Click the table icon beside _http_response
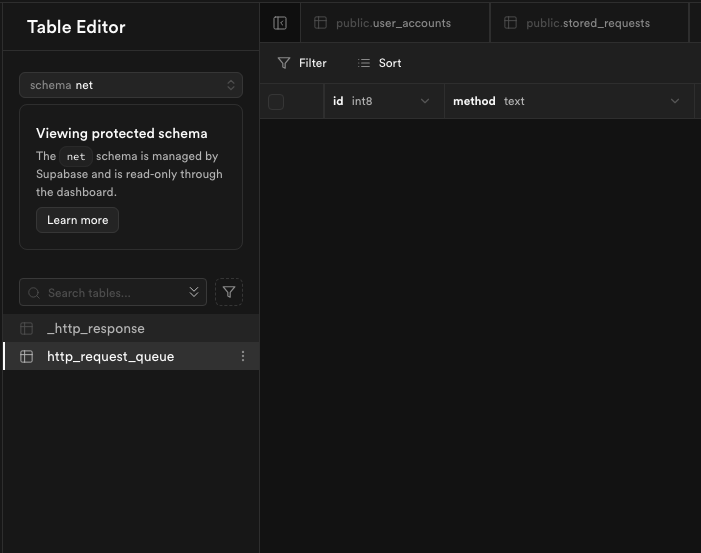The width and height of the screenshot is (701, 553). (26, 329)
